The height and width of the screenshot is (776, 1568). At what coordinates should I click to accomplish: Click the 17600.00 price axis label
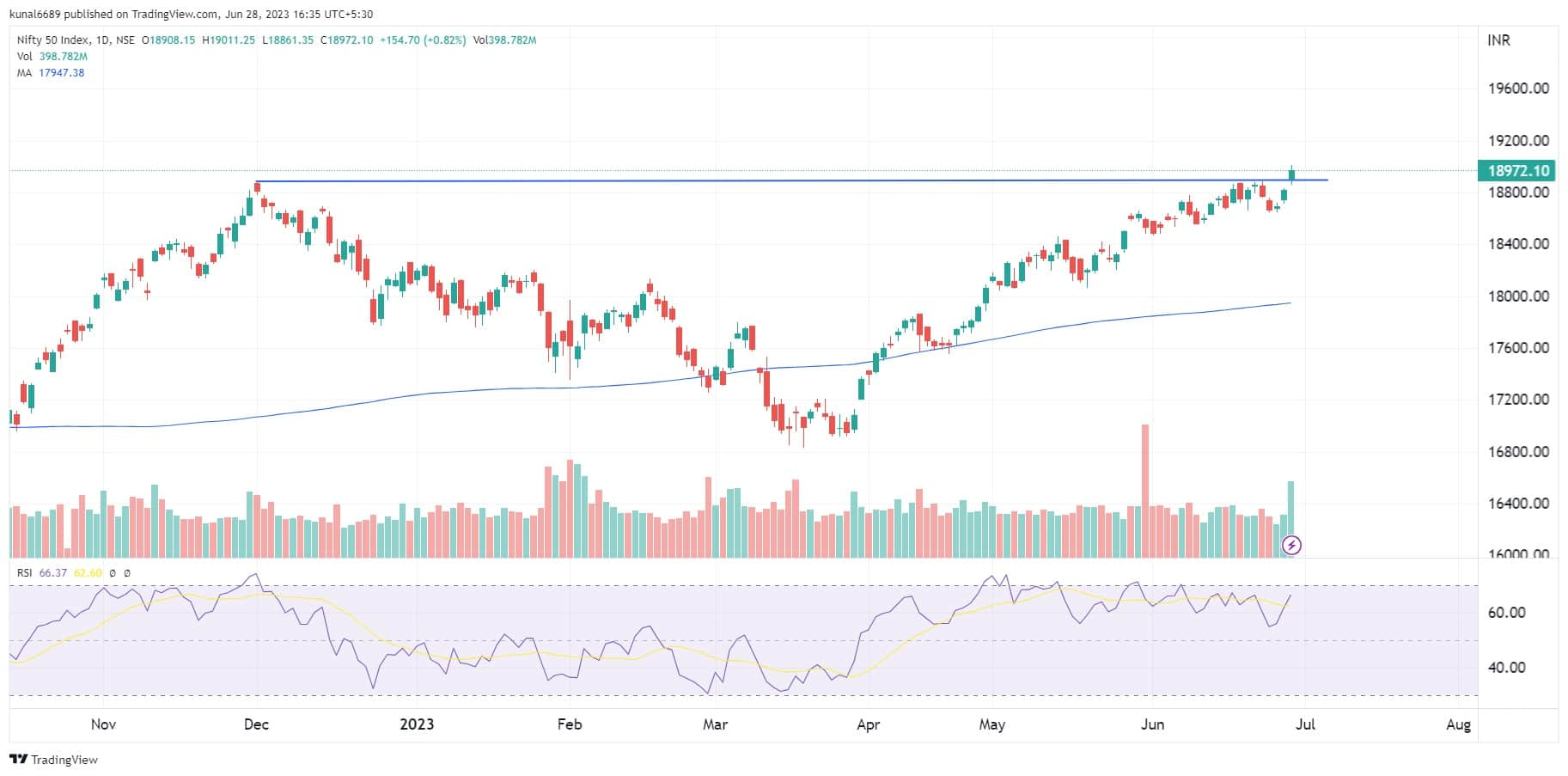coord(1518,347)
